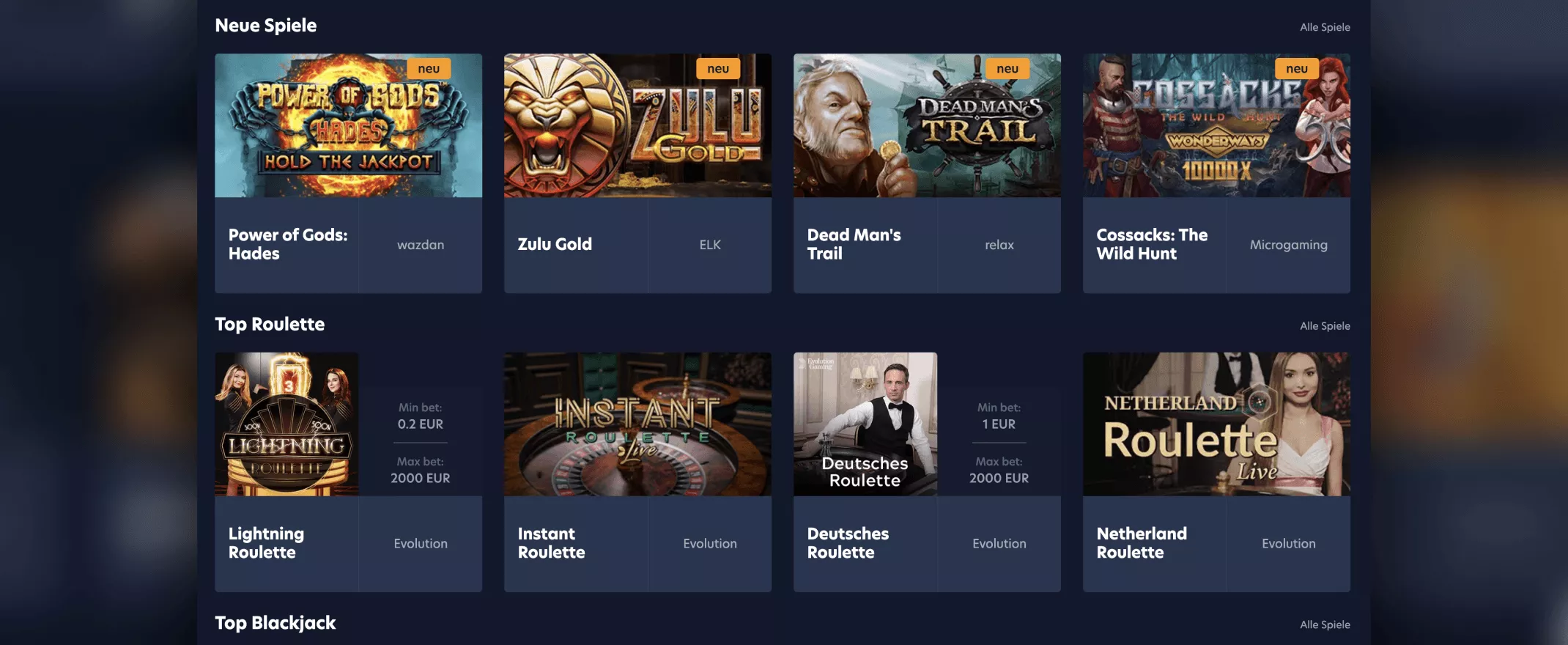Click the 'neu' badge on Zulu Gold

click(x=718, y=69)
